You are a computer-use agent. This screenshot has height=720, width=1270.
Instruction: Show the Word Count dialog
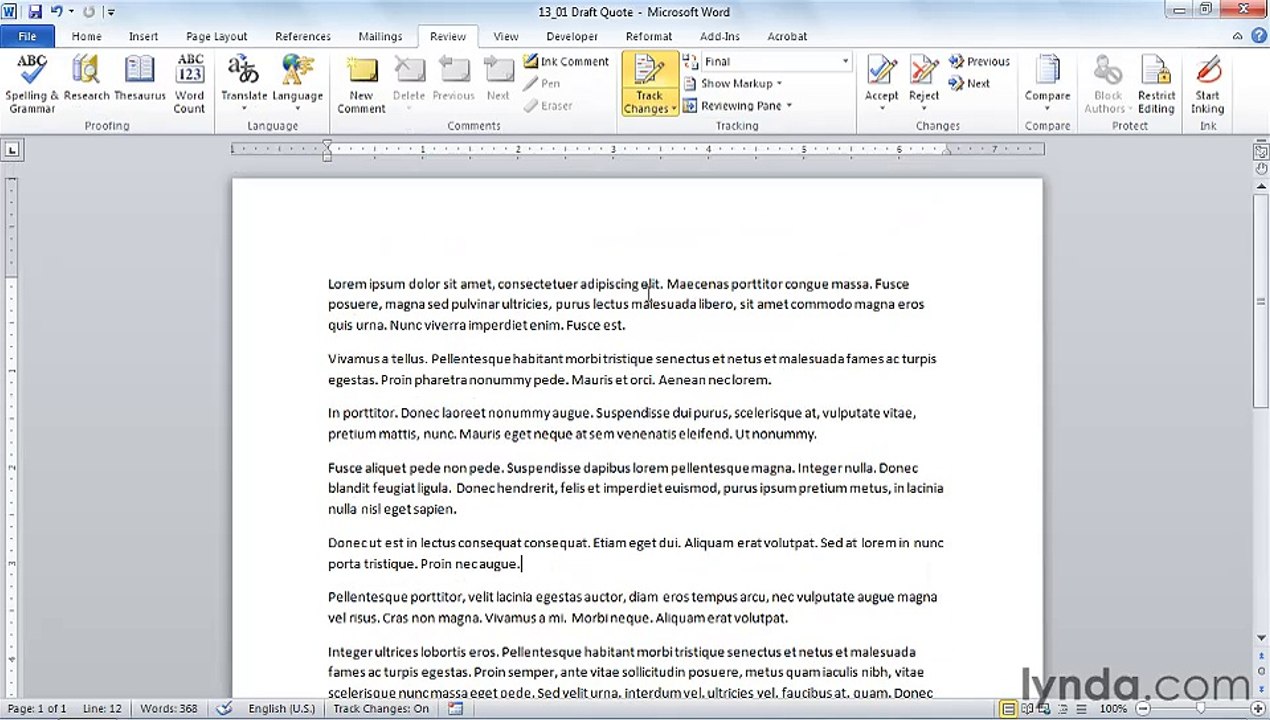point(189,84)
